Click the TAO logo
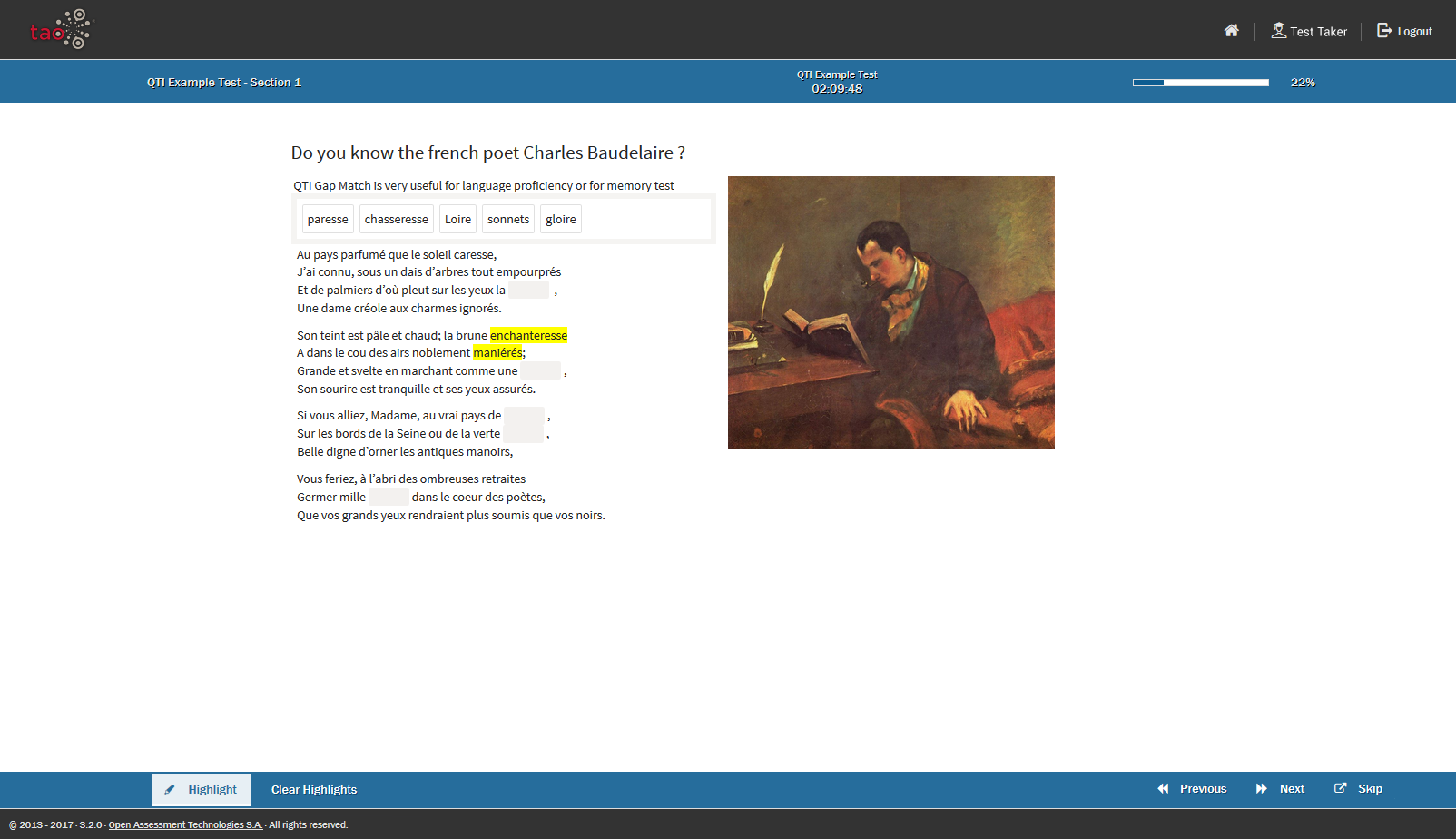This screenshot has height=839, width=1456. point(61,30)
